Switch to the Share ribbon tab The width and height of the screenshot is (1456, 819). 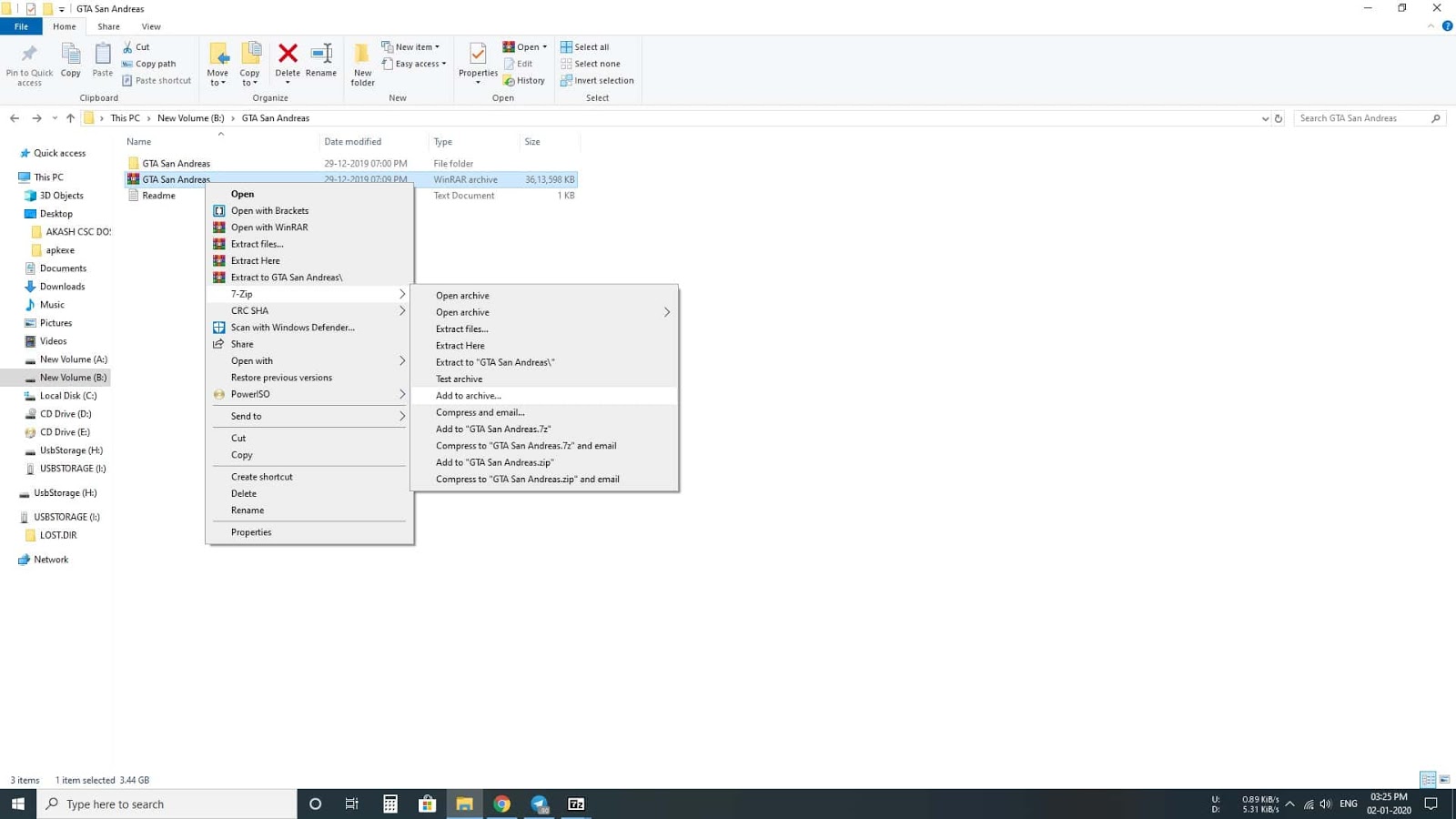108,26
